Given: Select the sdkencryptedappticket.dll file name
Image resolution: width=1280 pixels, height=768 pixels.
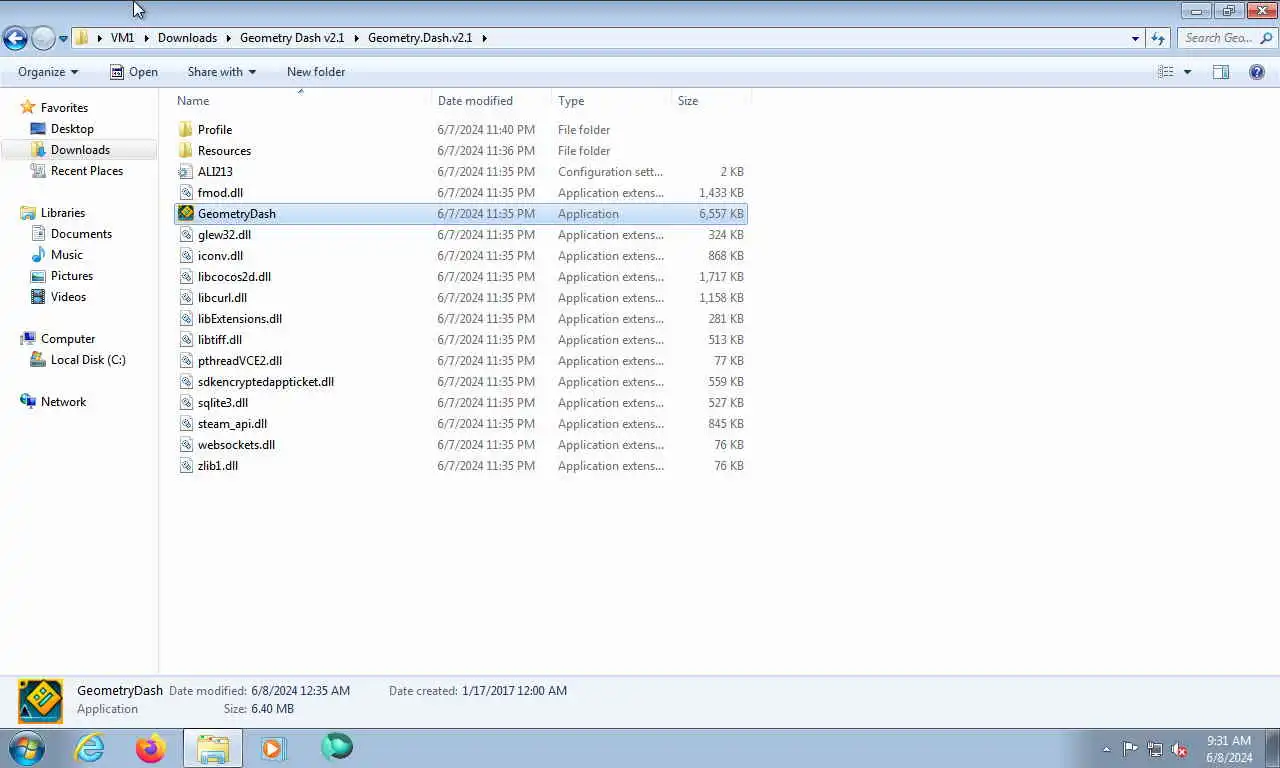Looking at the screenshot, I should tap(266, 382).
